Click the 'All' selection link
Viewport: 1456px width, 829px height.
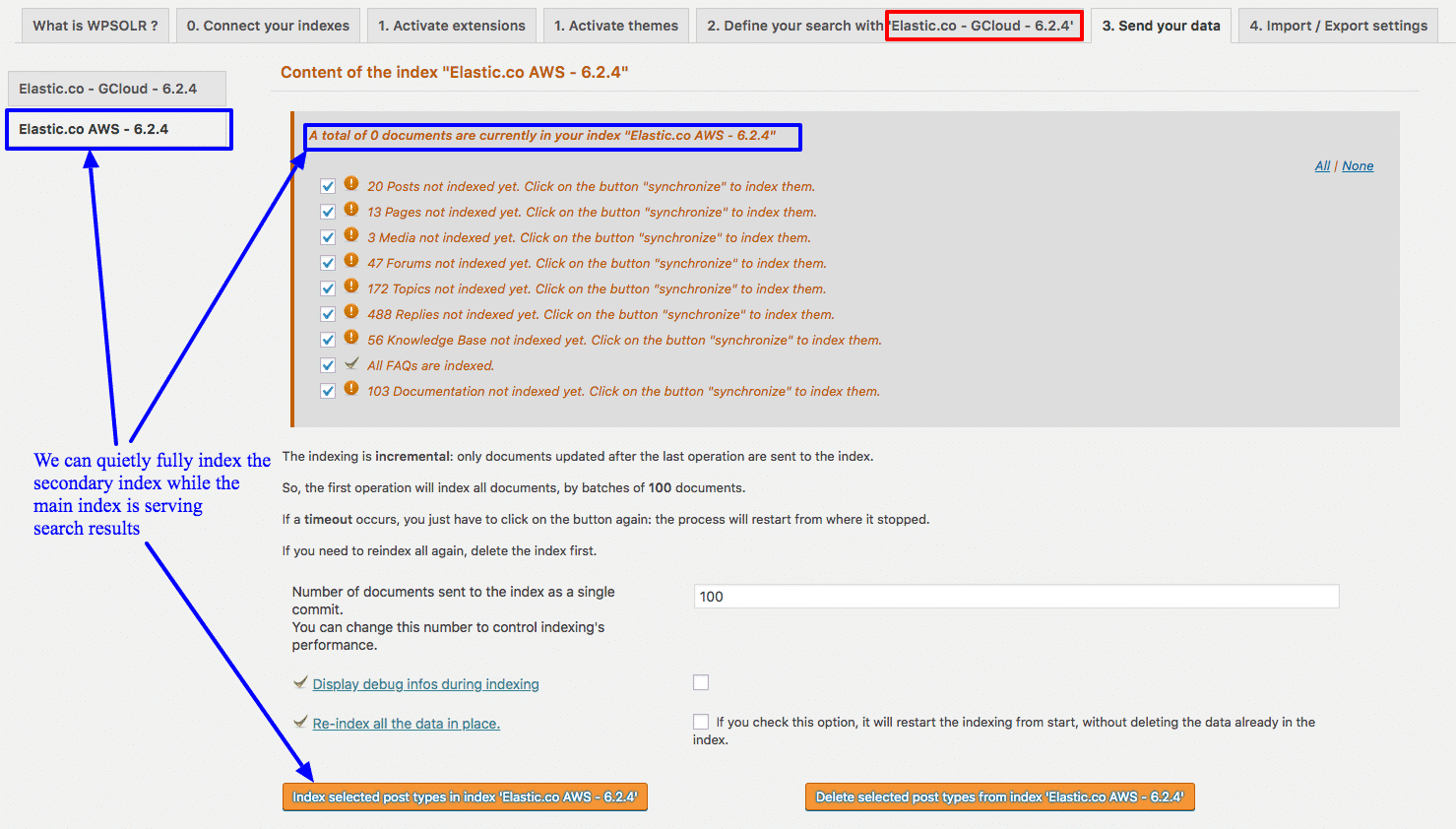coord(1322,165)
